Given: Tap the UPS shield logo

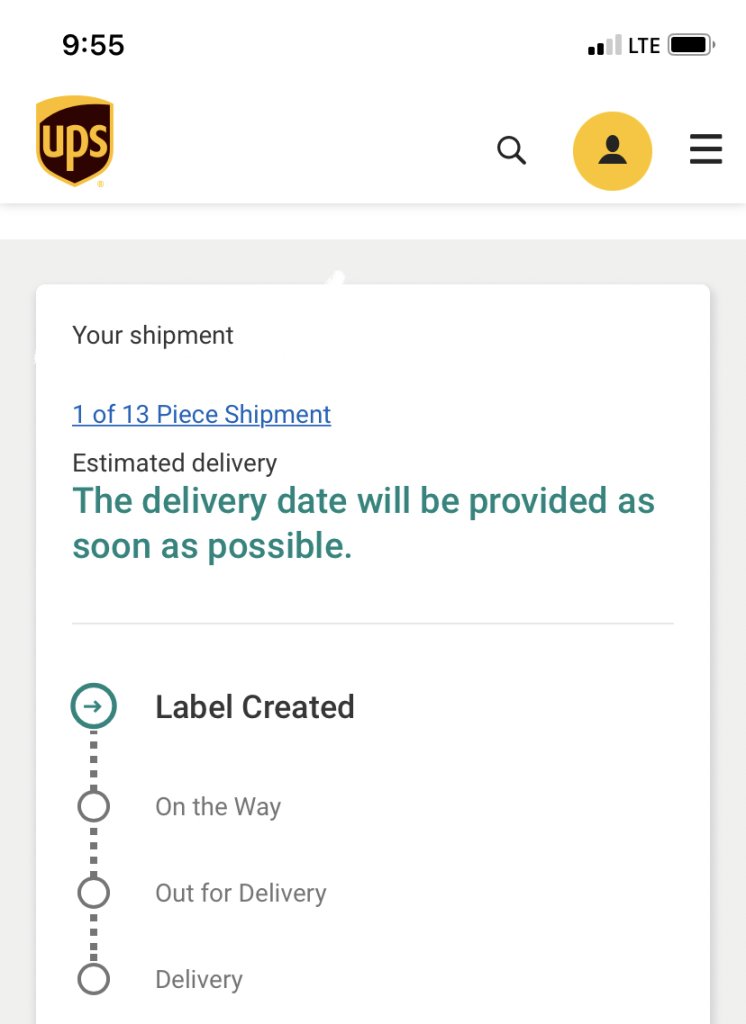Looking at the screenshot, I should pos(74,141).
